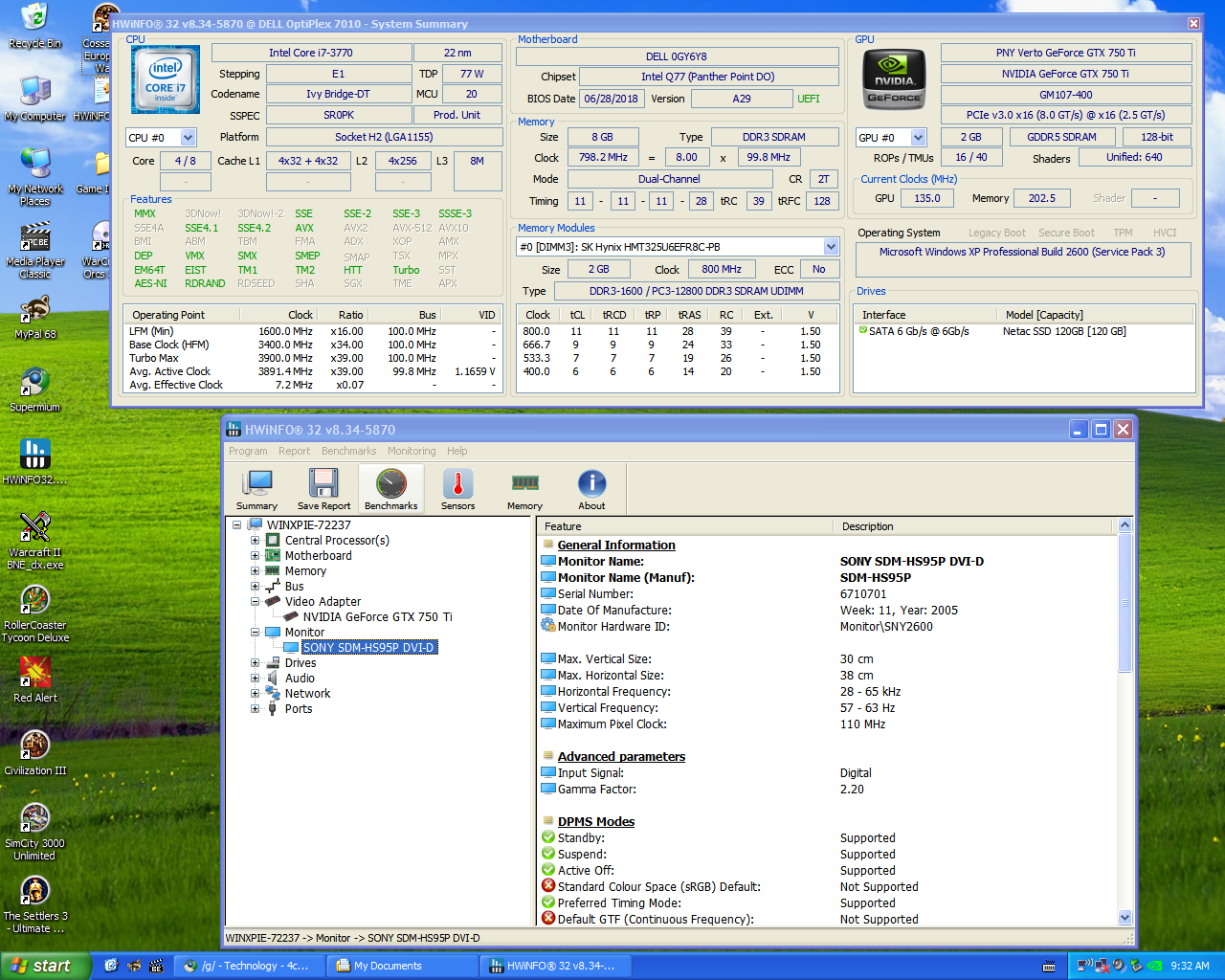Open the memory module DIMM dropdown
The width and height of the screenshot is (1225, 980).
pos(831,247)
